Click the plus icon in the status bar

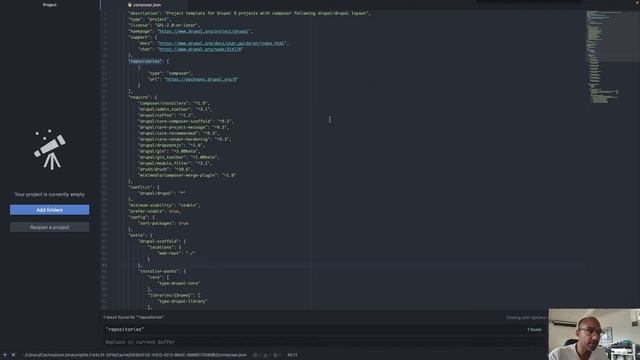[x=5, y=355]
